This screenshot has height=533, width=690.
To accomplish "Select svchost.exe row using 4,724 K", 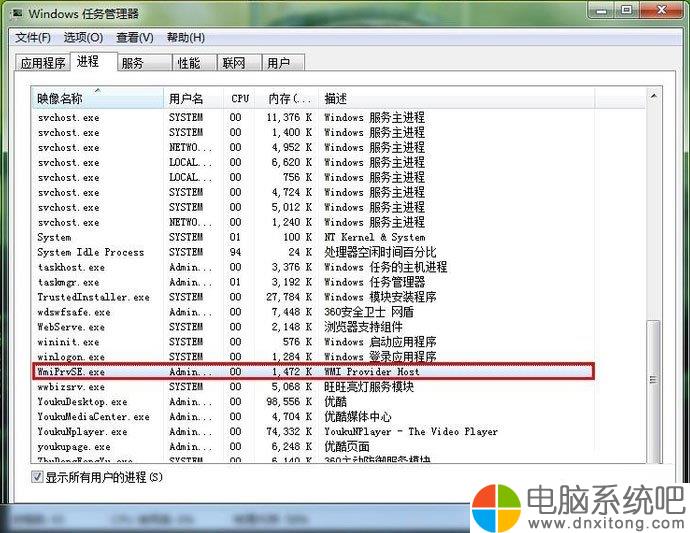I will 312,192.
